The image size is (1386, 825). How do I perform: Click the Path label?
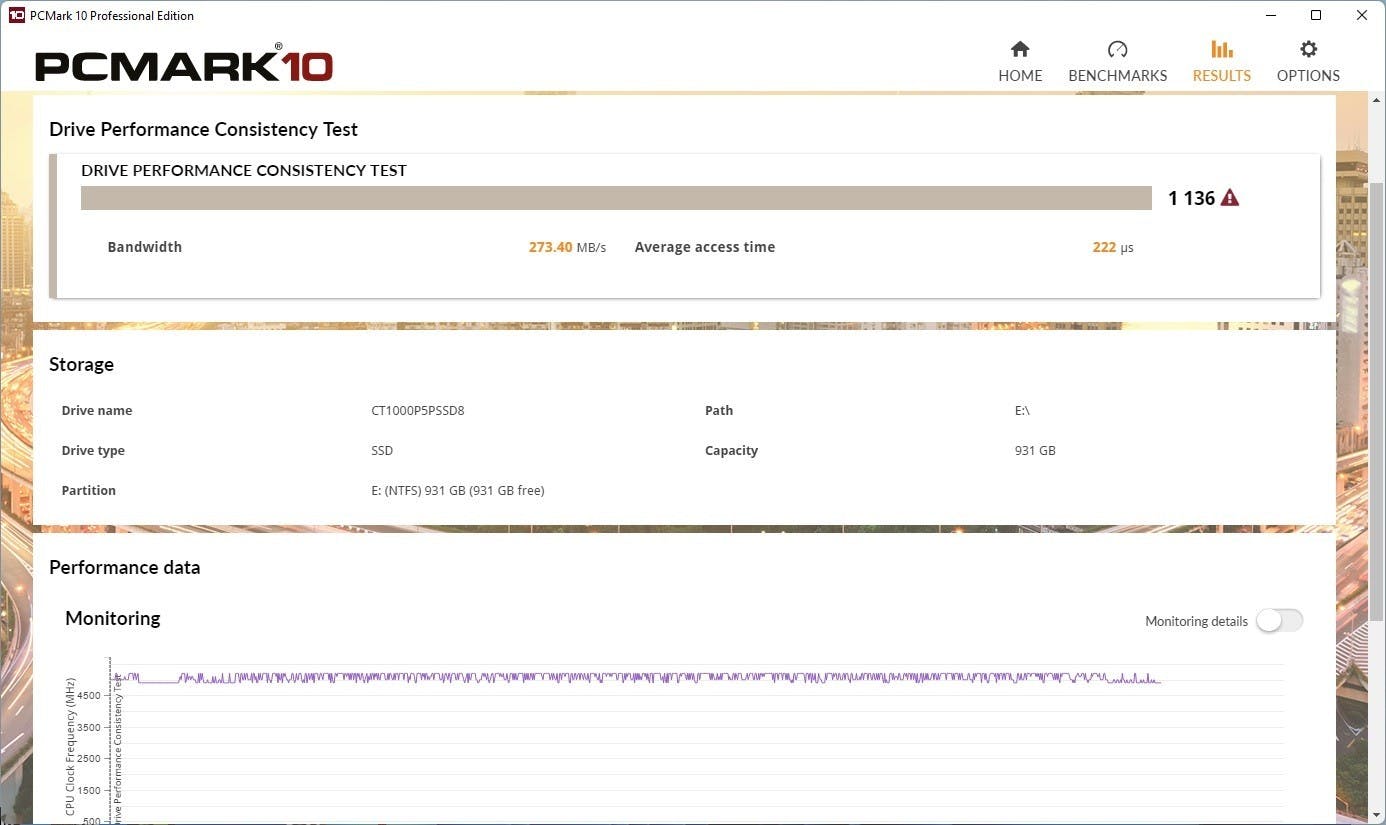[719, 410]
